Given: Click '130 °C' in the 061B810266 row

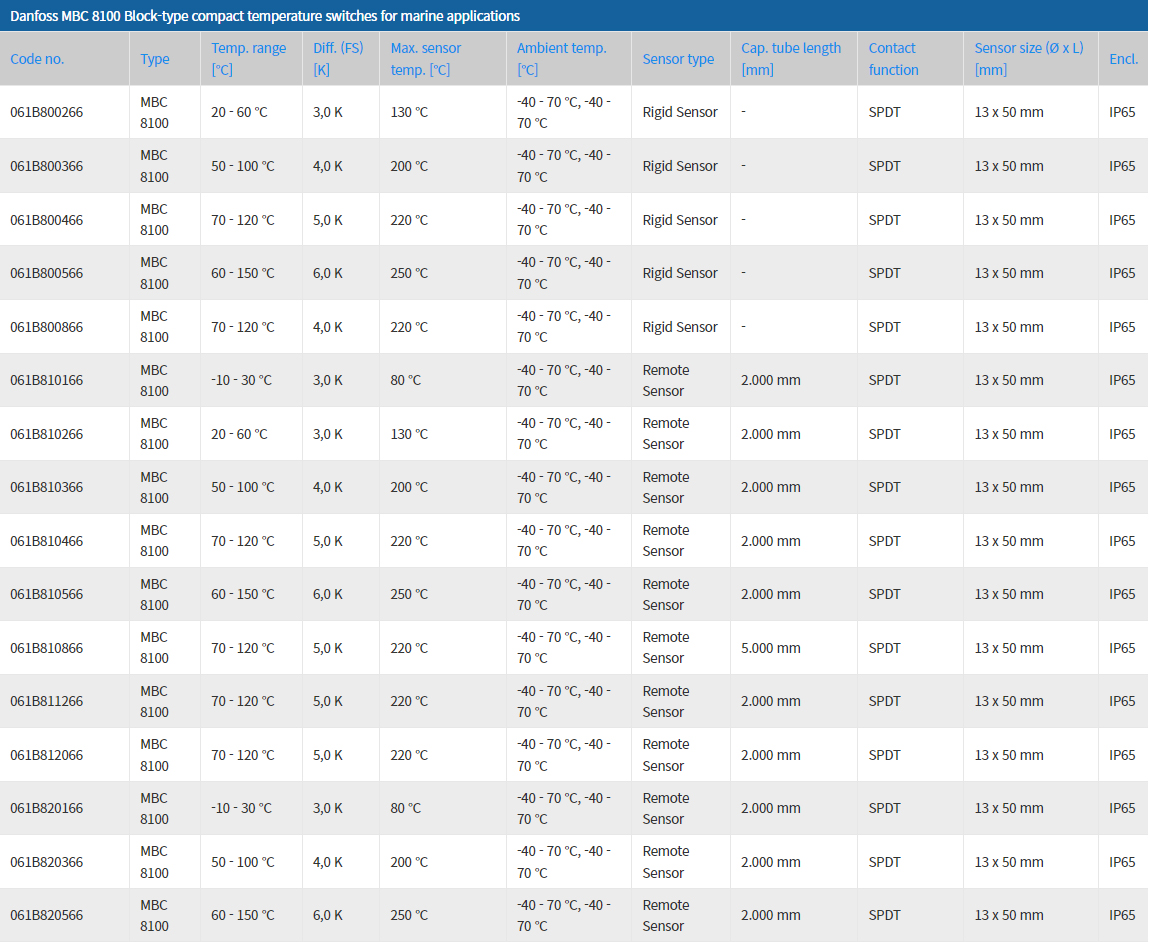Looking at the screenshot, I should click(410, 434).
